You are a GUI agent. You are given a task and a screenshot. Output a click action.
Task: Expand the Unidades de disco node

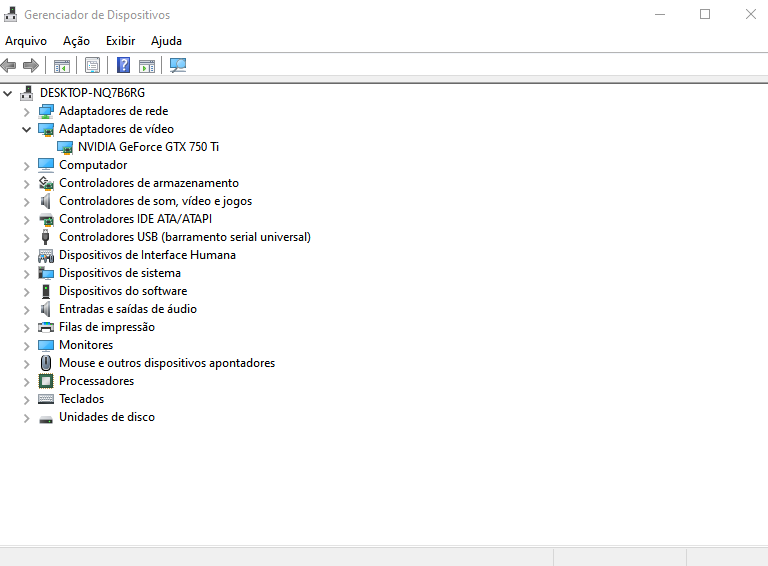[26, 418]
